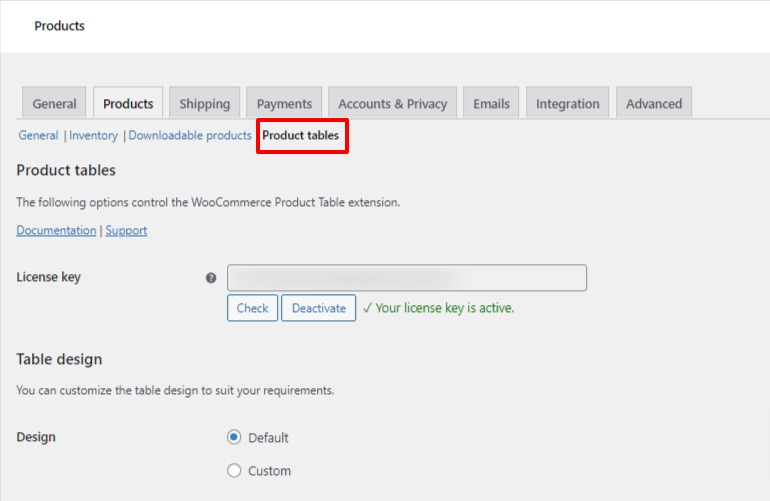The width and height of the screenshot is (770, 501).
Task: Open the Emails settings tab
Action: click(491, 104)
